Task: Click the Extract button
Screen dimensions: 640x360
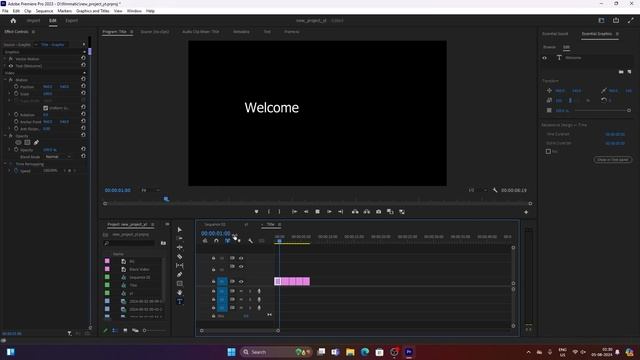Action: 367,212
